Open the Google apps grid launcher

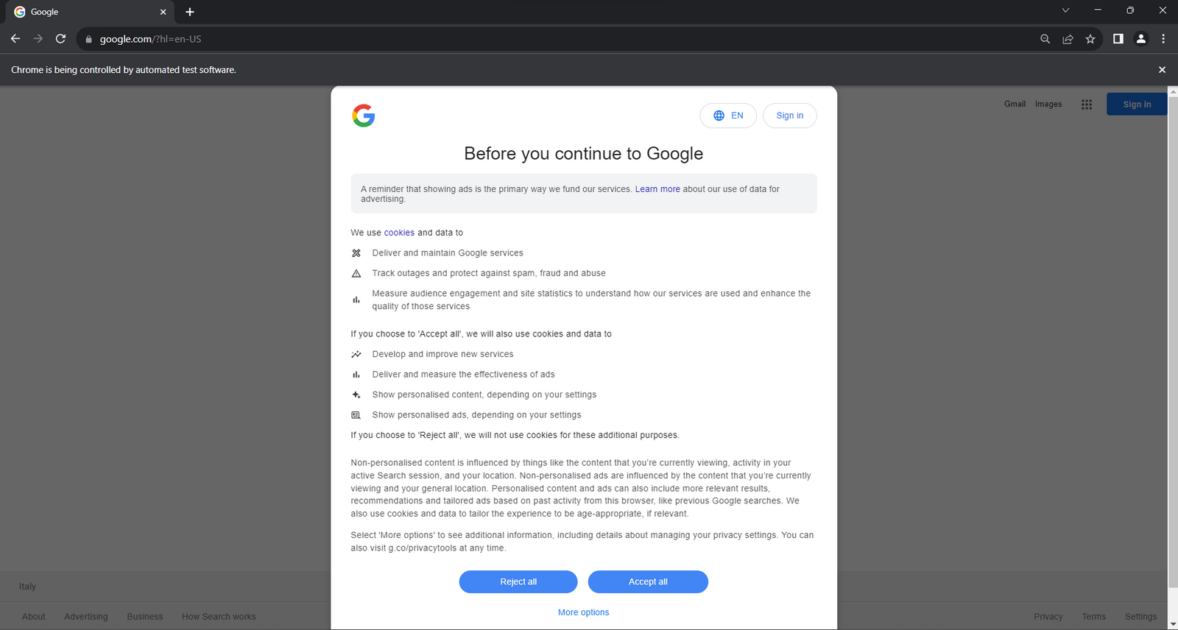[x=1086, y=104]
